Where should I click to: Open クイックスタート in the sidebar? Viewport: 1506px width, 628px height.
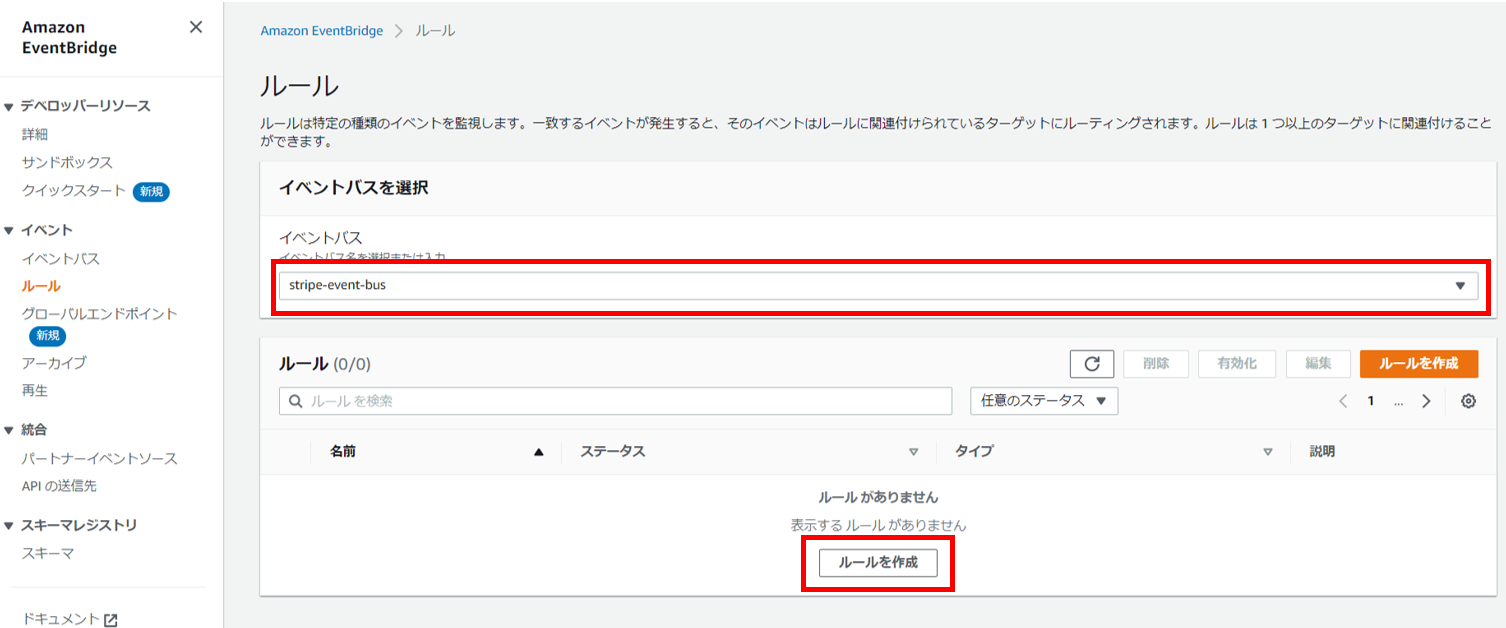pos(74,190)
